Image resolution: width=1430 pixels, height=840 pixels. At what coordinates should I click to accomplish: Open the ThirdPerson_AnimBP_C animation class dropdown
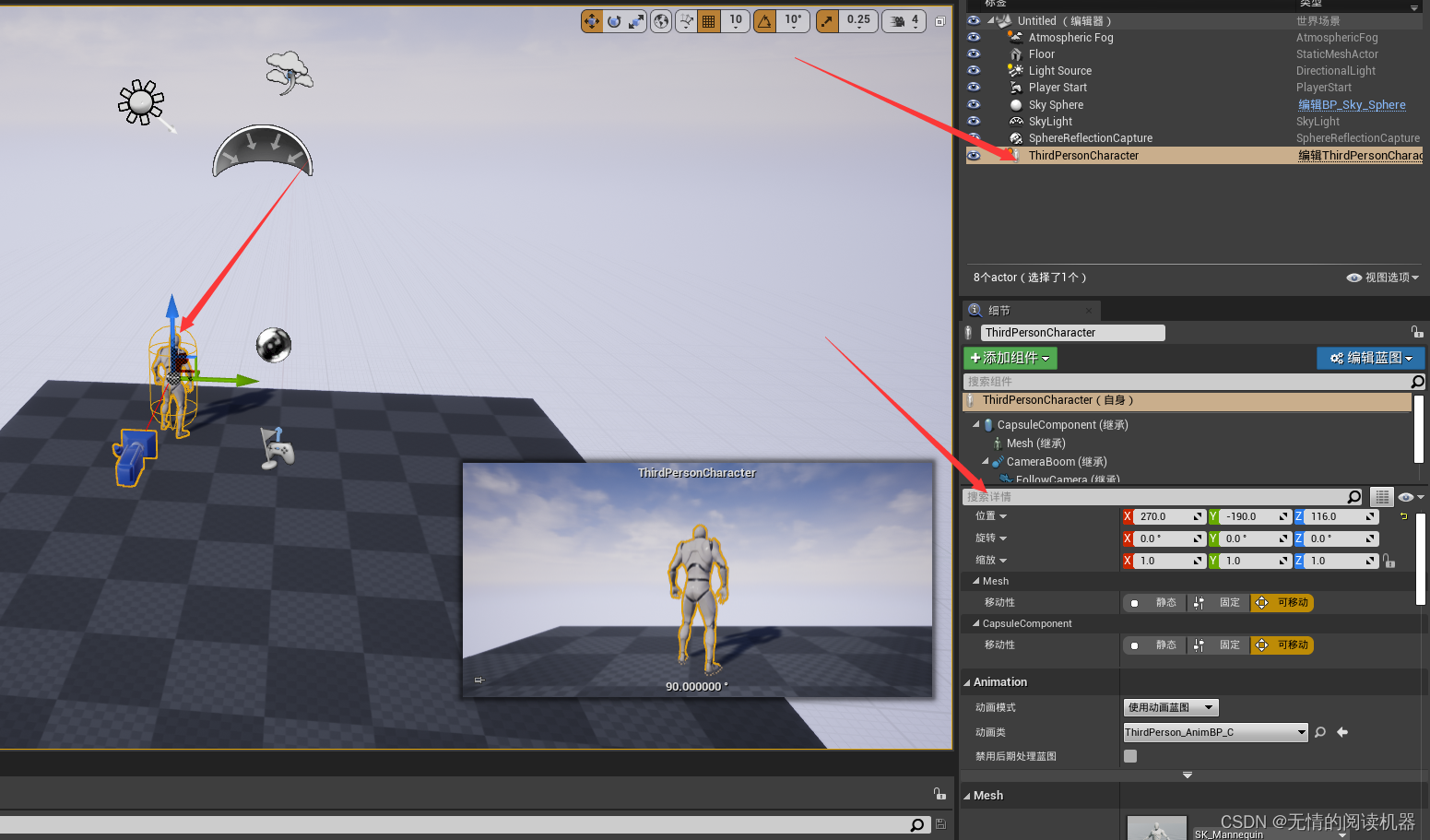pyautogui.click(x=1301, y=731)
